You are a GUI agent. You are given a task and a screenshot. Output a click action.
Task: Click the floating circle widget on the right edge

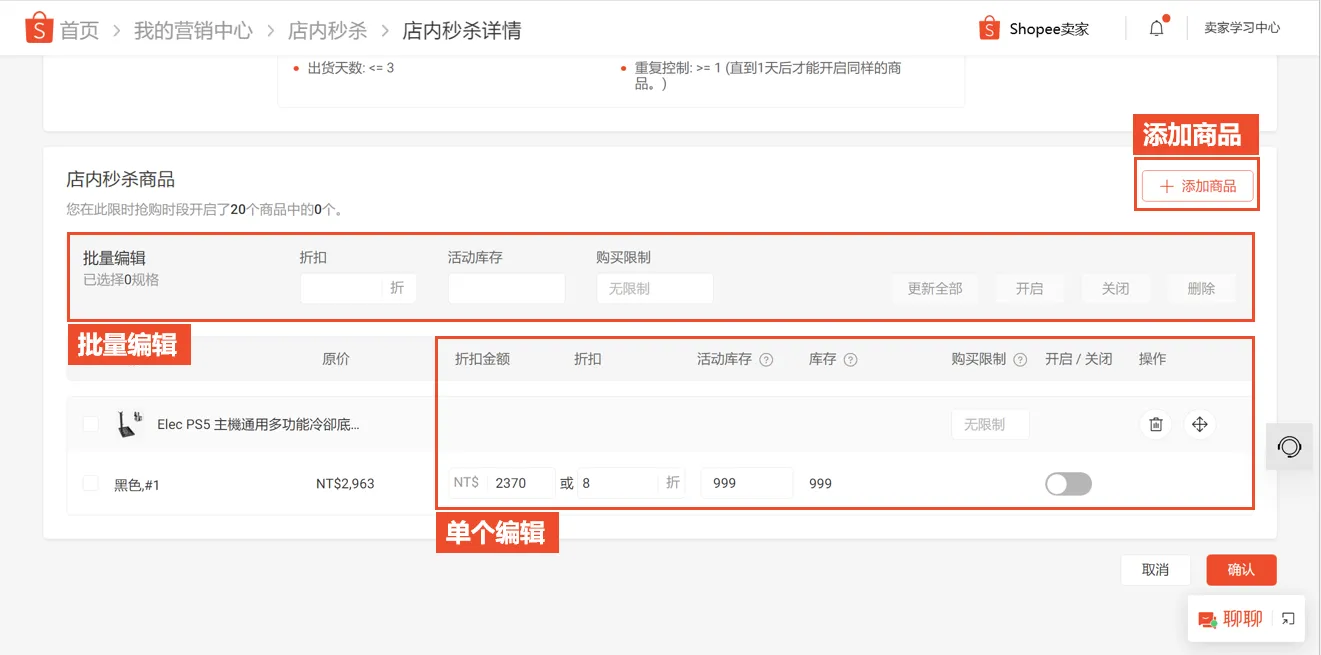pos(1289,447)
